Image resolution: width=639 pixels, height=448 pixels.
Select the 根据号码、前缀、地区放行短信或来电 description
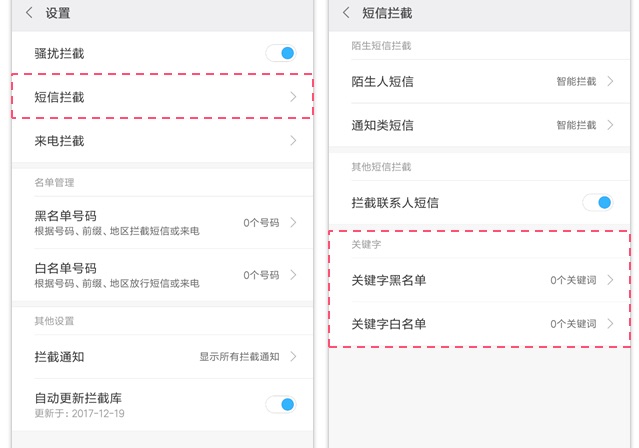coord(117,283)
